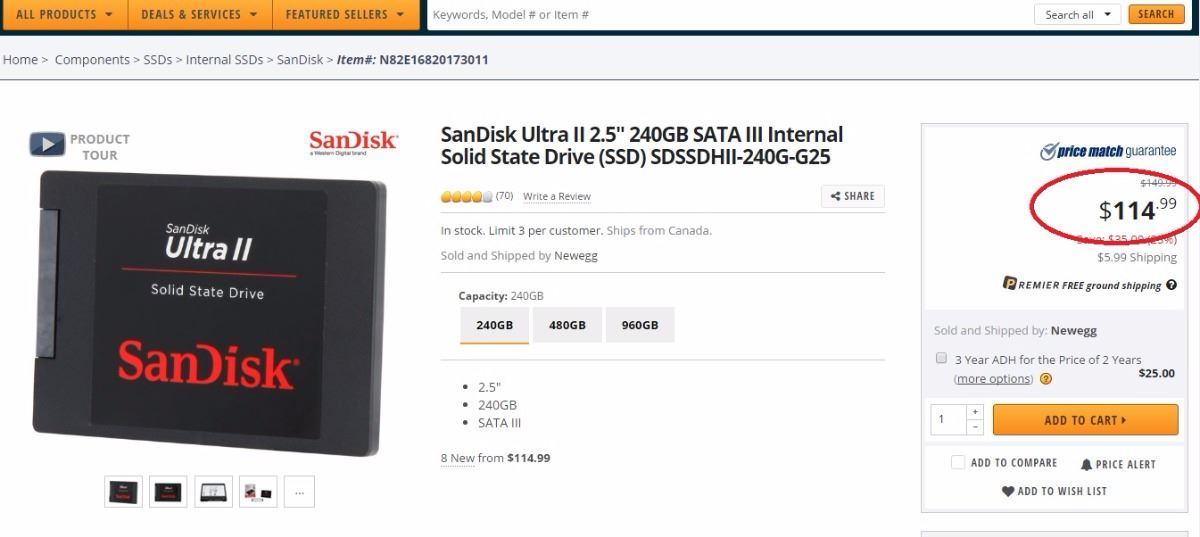Check the 3 Year ADH warranty box
The height and width of the screenshot is (537, 1200).
pos(942,358)
